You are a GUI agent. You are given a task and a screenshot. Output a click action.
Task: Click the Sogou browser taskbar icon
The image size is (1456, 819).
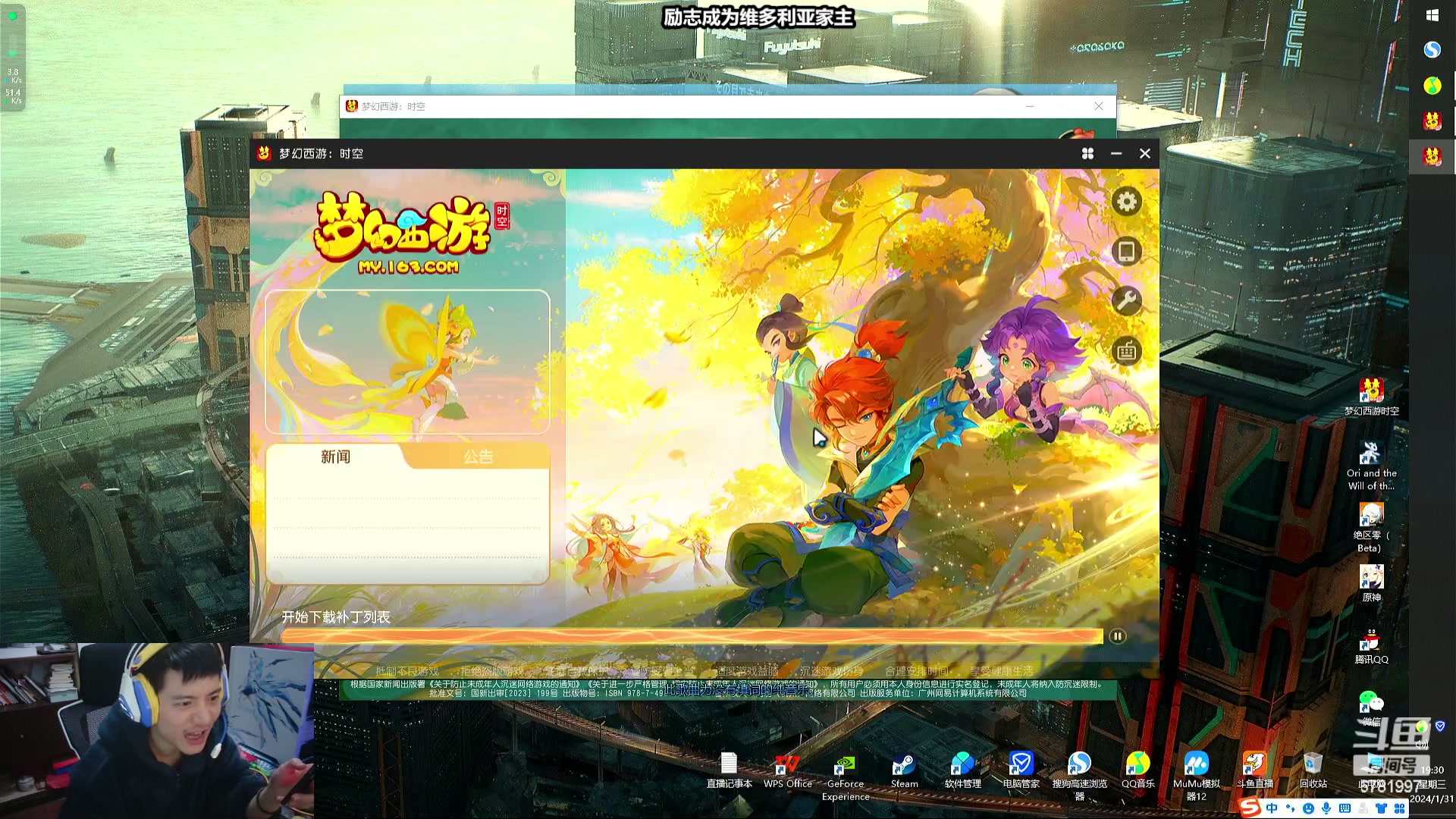point(1432,49)
